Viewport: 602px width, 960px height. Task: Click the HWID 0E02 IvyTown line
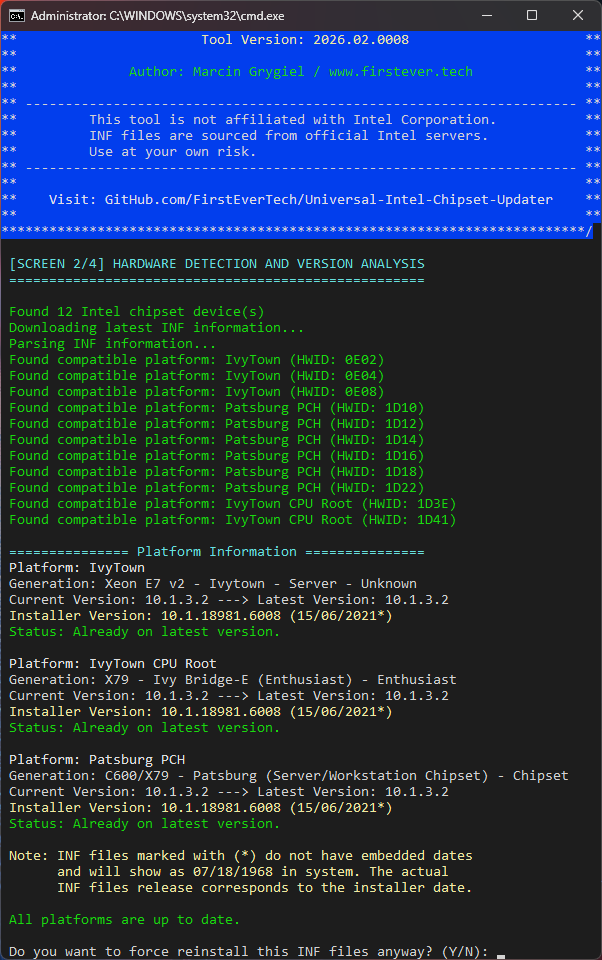click(196, 360)
